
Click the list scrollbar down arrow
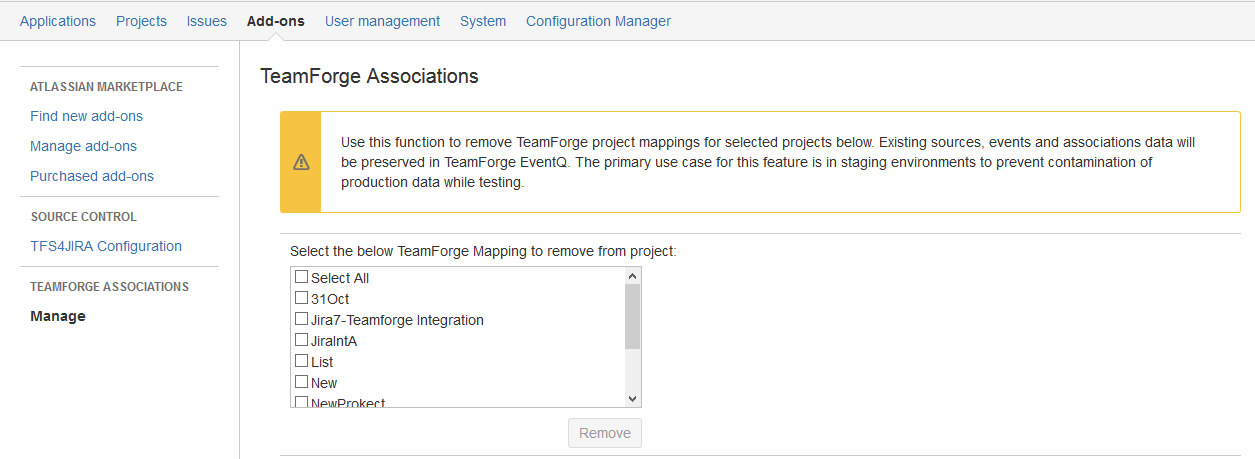[632, 398]
